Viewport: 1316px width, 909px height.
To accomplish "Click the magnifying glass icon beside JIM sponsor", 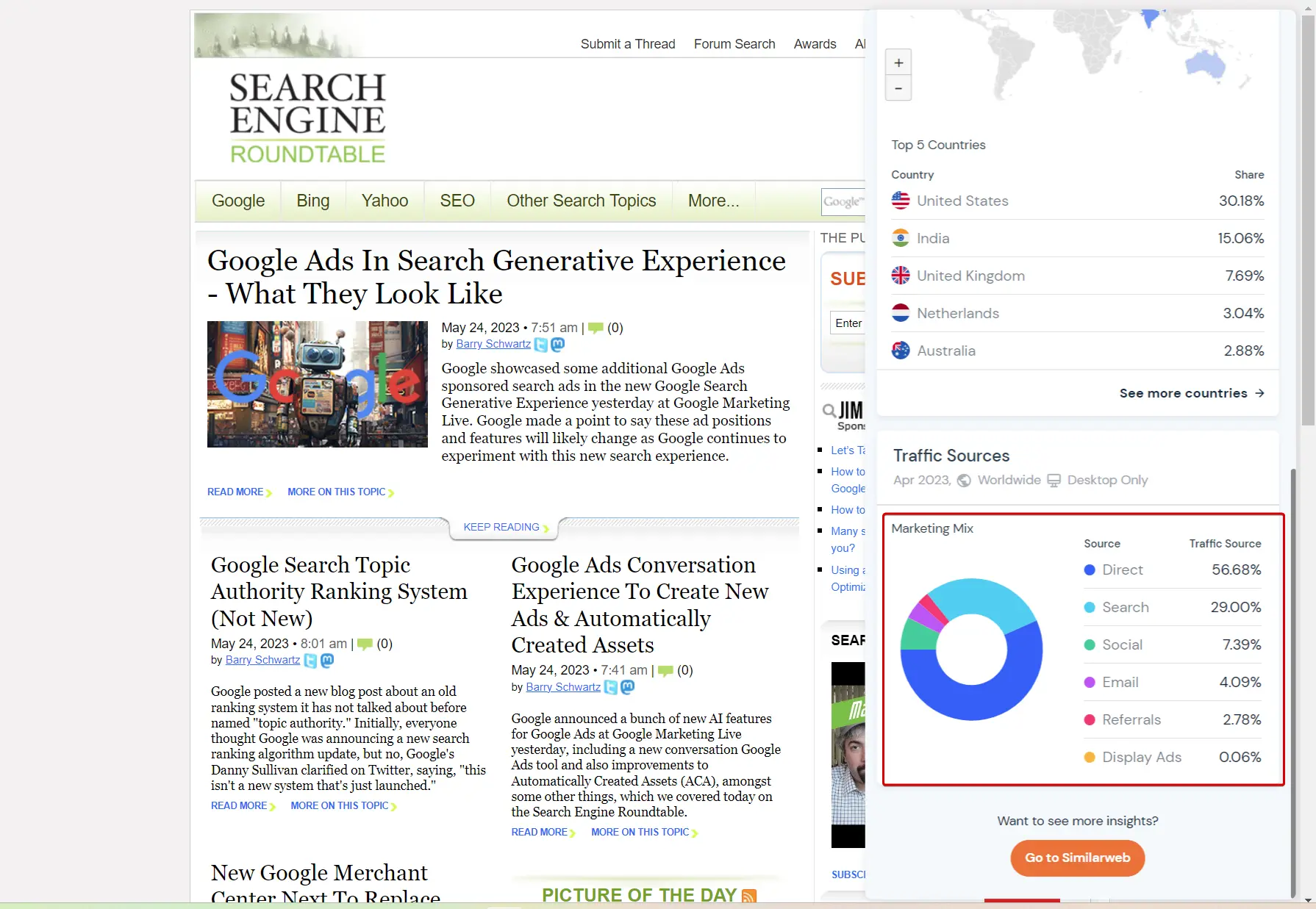I will pyautogui.click(x=829, y=410).
